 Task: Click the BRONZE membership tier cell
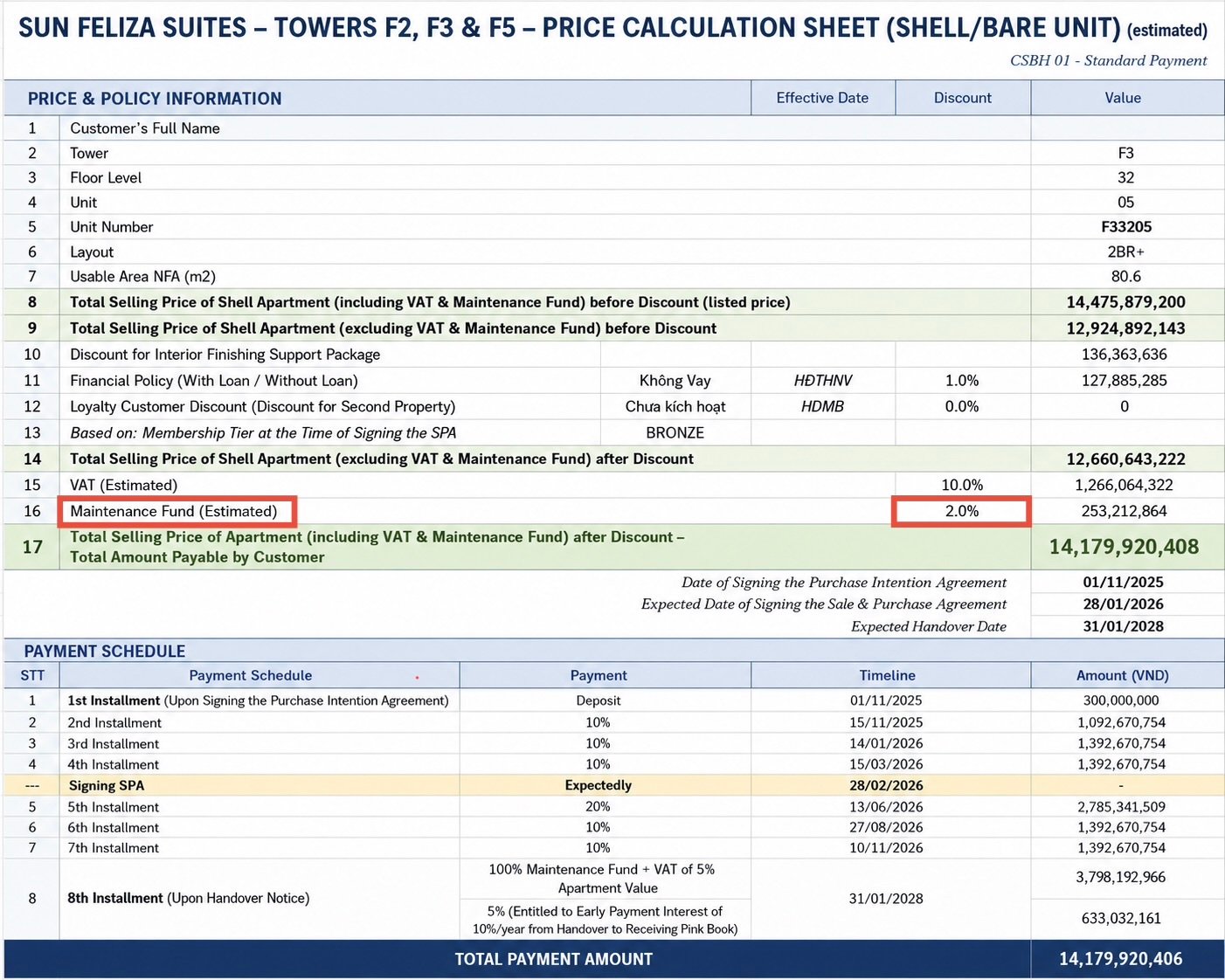675,433
